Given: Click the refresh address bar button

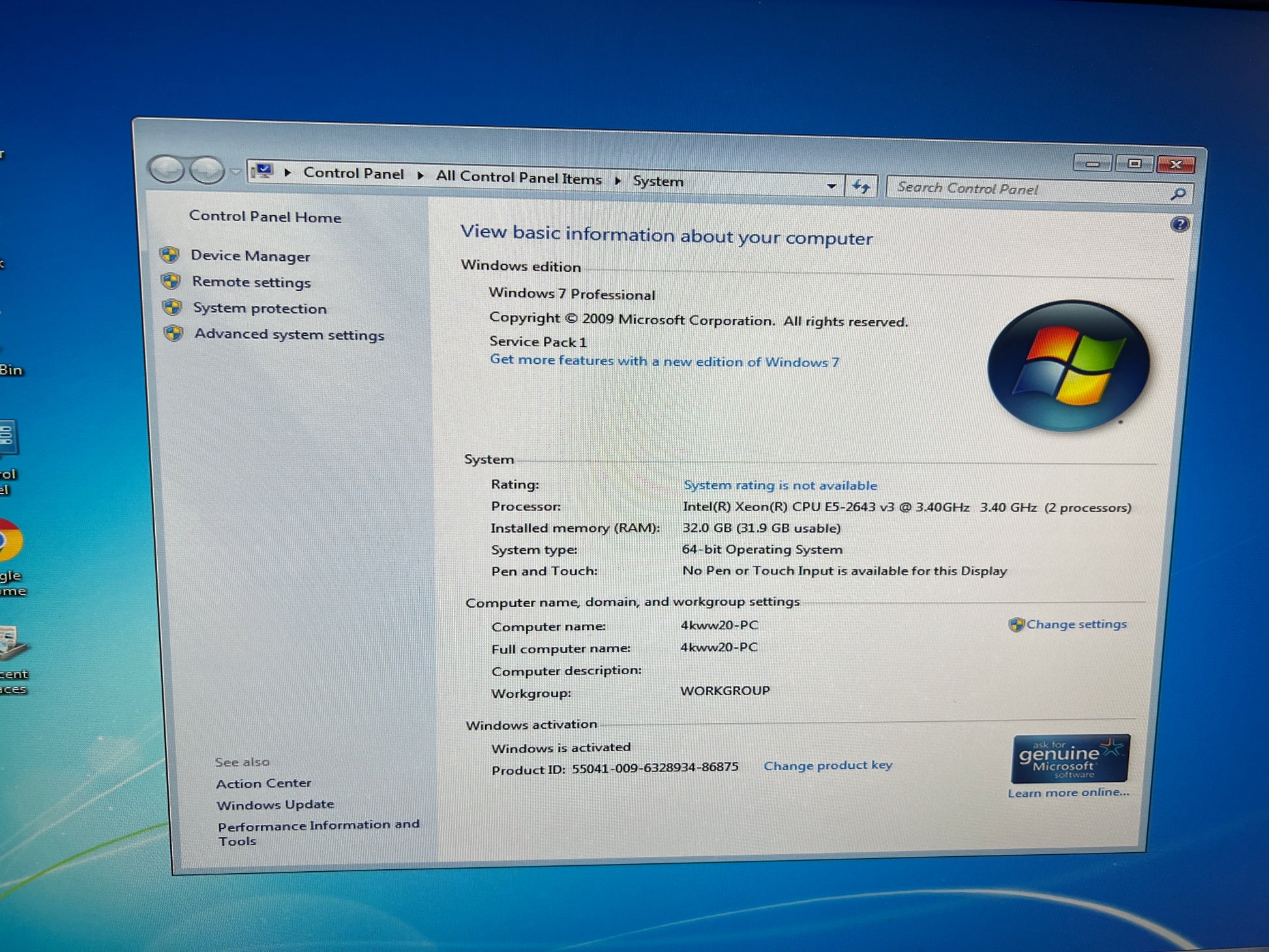Looking at the screenshot, I should 861,187.
